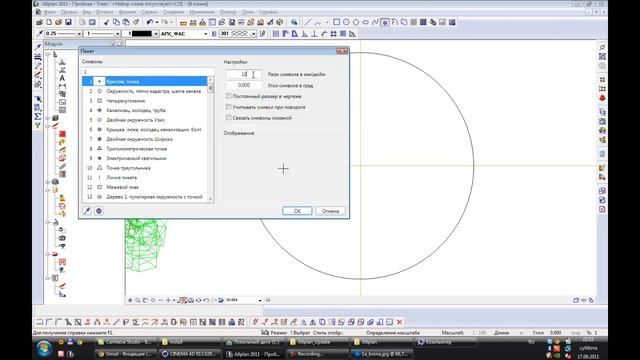This screenshot has width=640, height=360.
Task: Open the Справка menu
Action: [268, 12]
